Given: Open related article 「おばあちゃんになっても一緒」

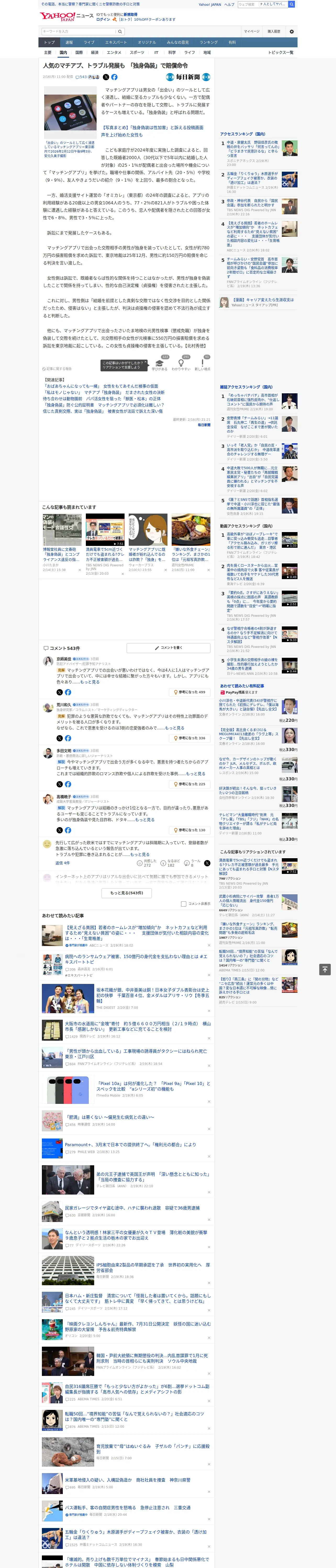Looking at the screenshot, I should [x=101, y=387].
